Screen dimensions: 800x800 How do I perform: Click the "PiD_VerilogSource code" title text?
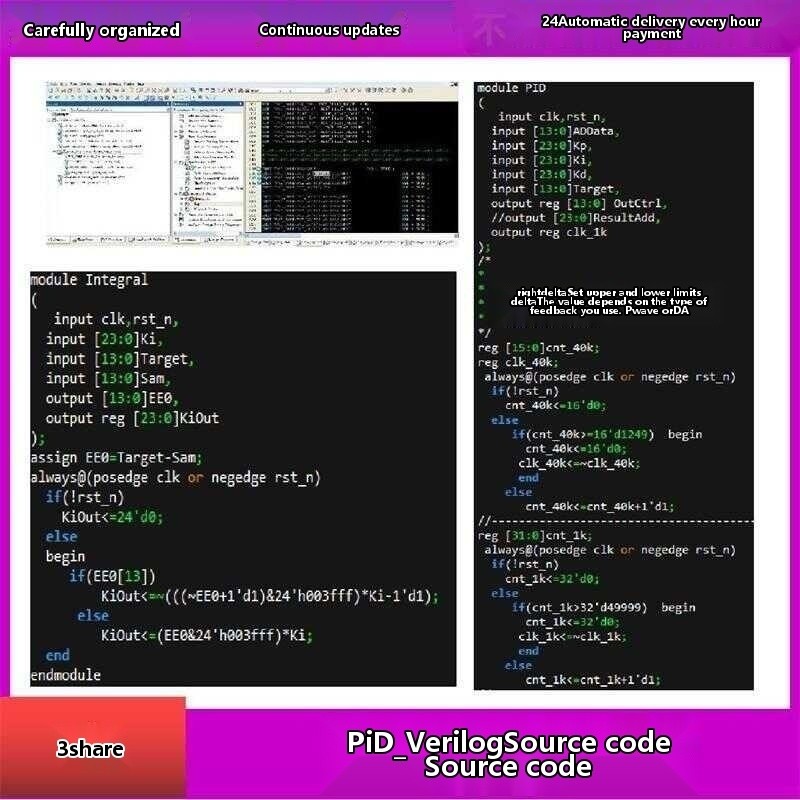point(509,743)
